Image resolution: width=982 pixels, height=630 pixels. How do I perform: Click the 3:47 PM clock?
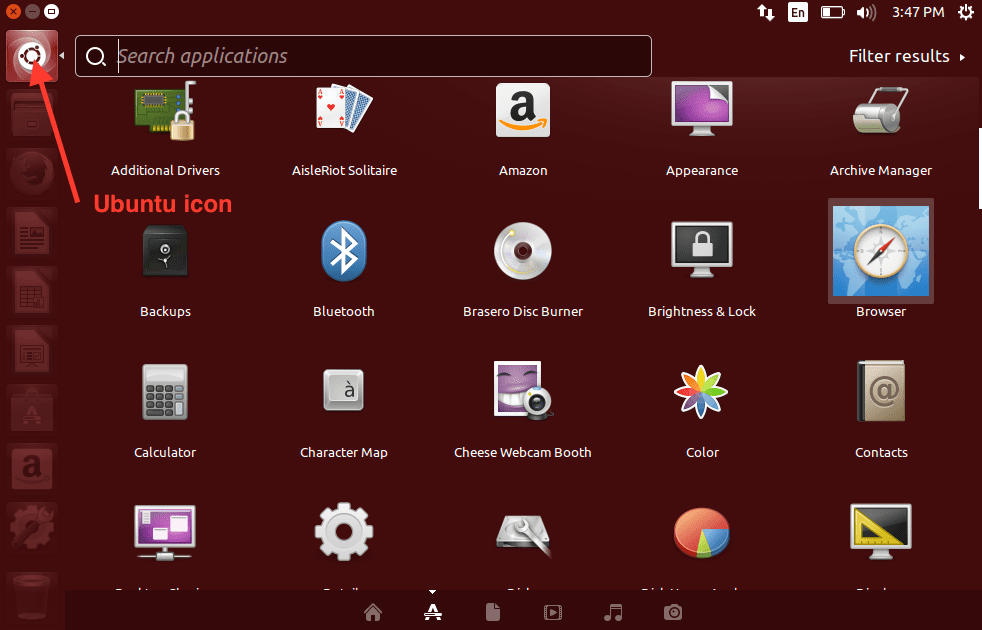point(917,13)
